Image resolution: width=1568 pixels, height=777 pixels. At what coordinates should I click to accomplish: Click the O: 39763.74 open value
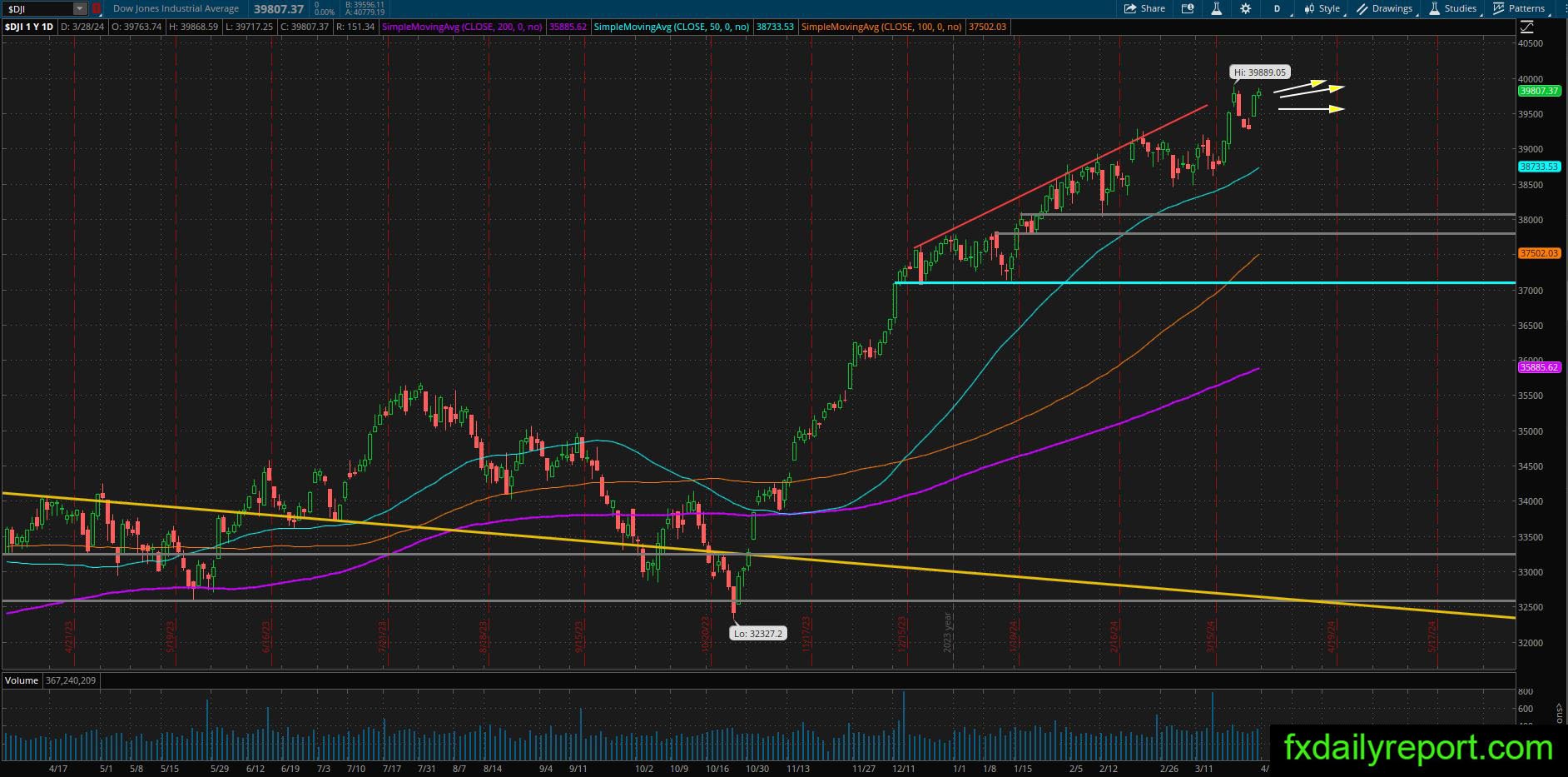tap(137, 27)
